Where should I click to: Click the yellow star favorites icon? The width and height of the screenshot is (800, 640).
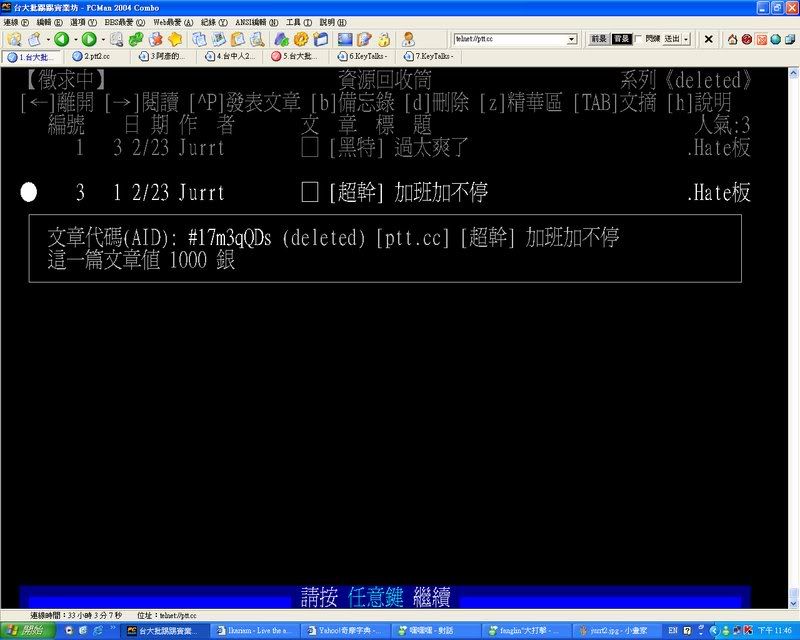(x=174, y=39)
